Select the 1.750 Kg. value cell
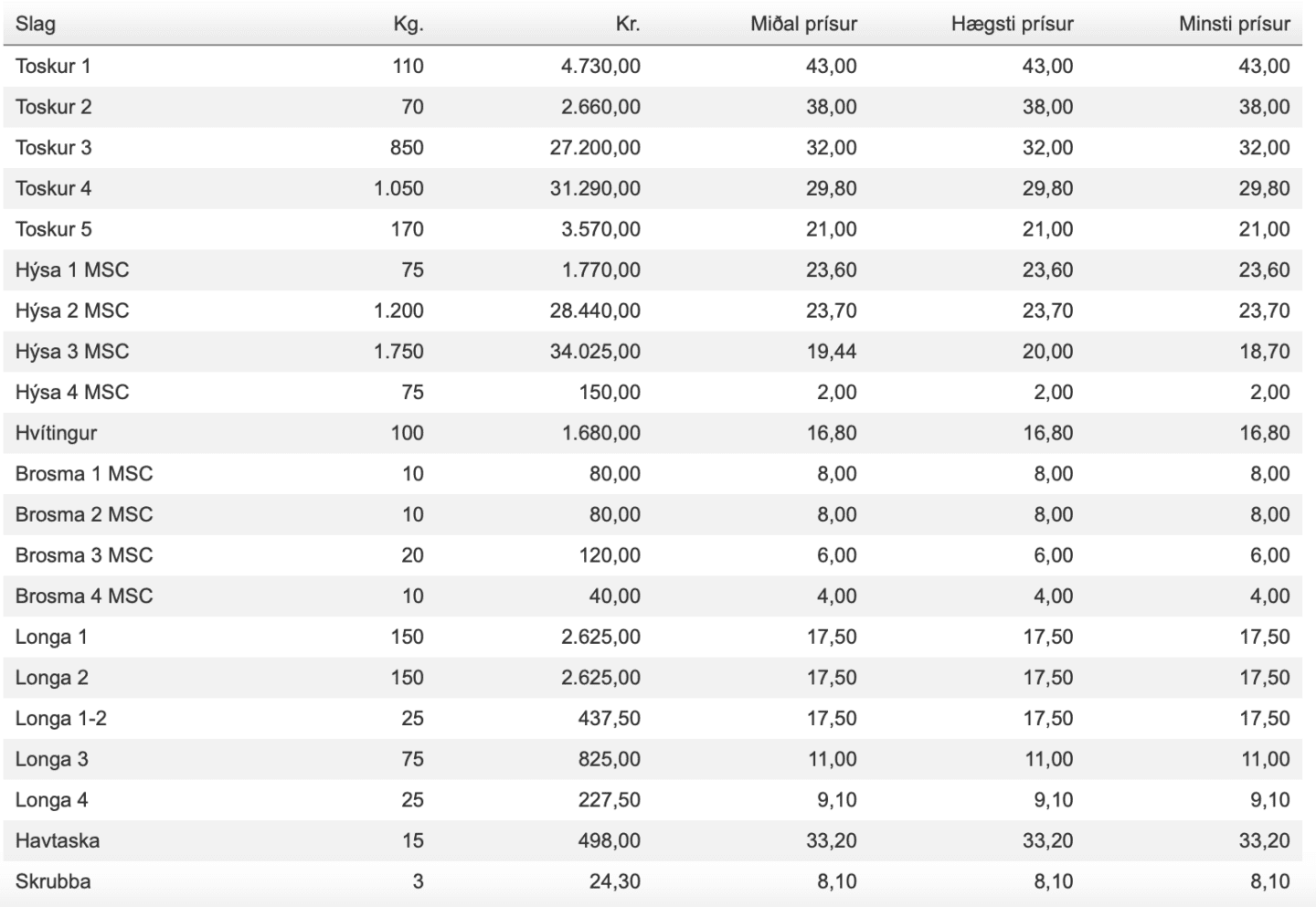 click(398, 352)
